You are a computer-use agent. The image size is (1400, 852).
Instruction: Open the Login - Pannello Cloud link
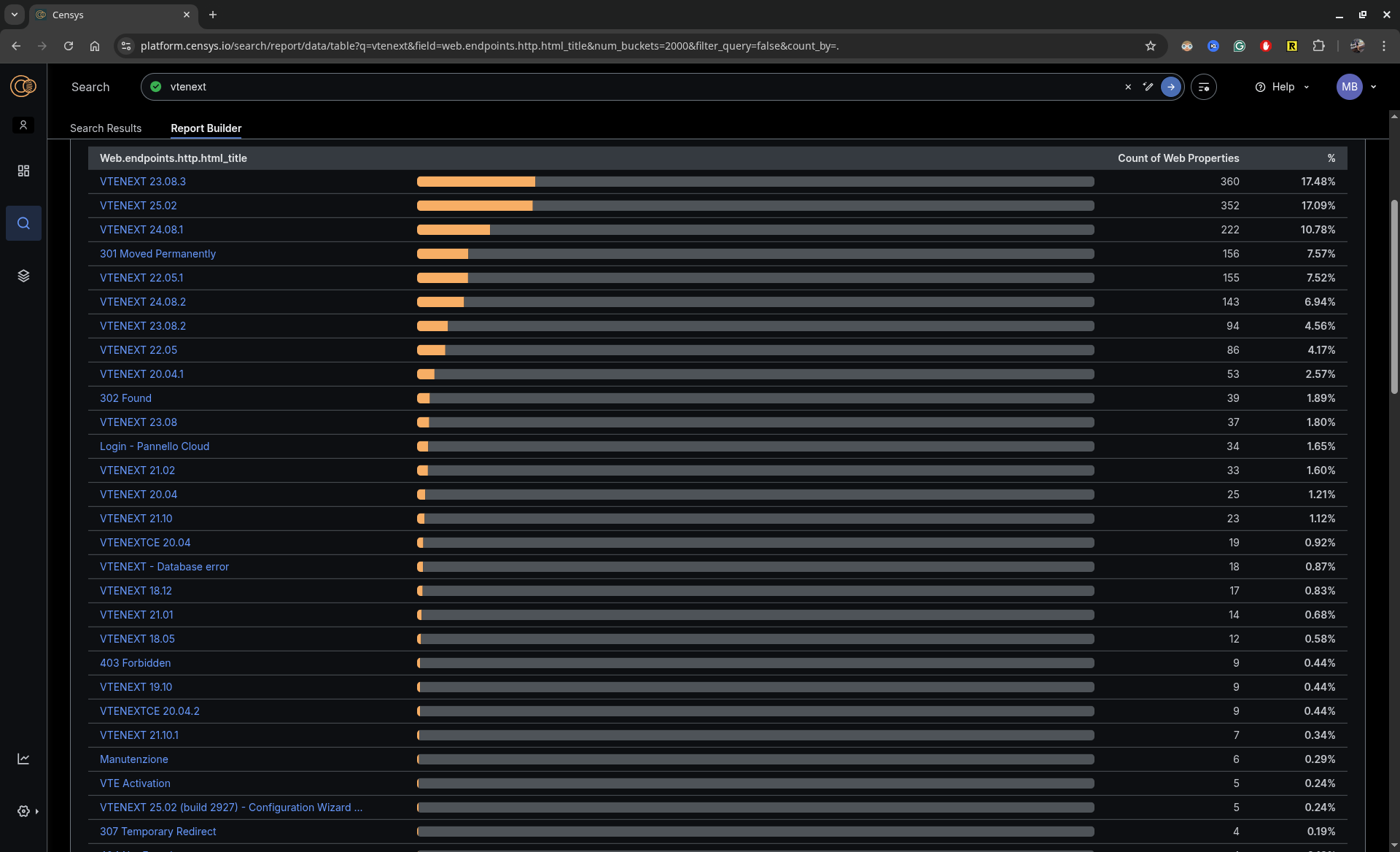pyautogui.click(x=155, y=446)
